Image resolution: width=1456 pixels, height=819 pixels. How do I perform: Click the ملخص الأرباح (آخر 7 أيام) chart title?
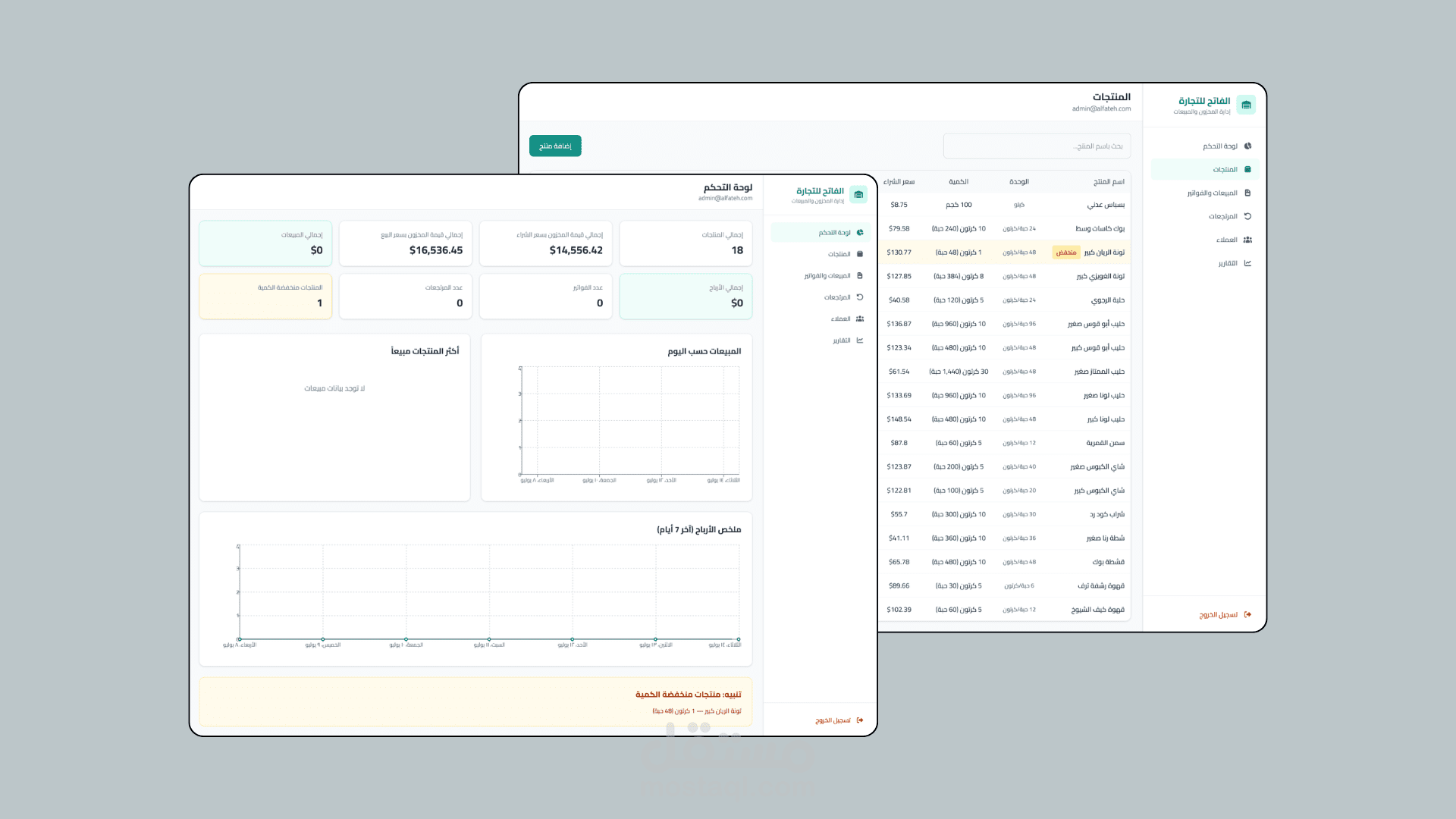pyautogui.click(x=698, y=529)
